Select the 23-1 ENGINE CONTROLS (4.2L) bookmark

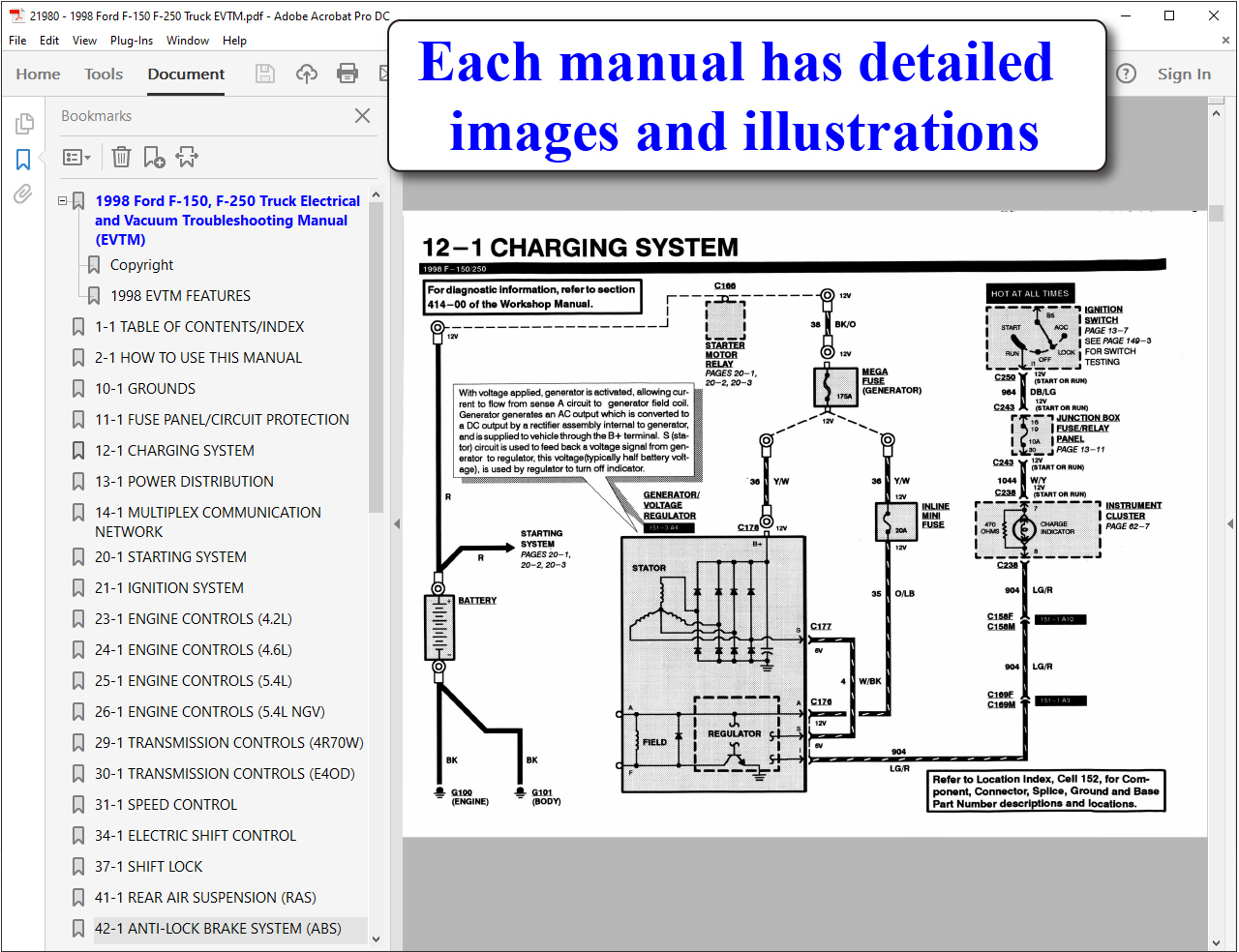194,619
